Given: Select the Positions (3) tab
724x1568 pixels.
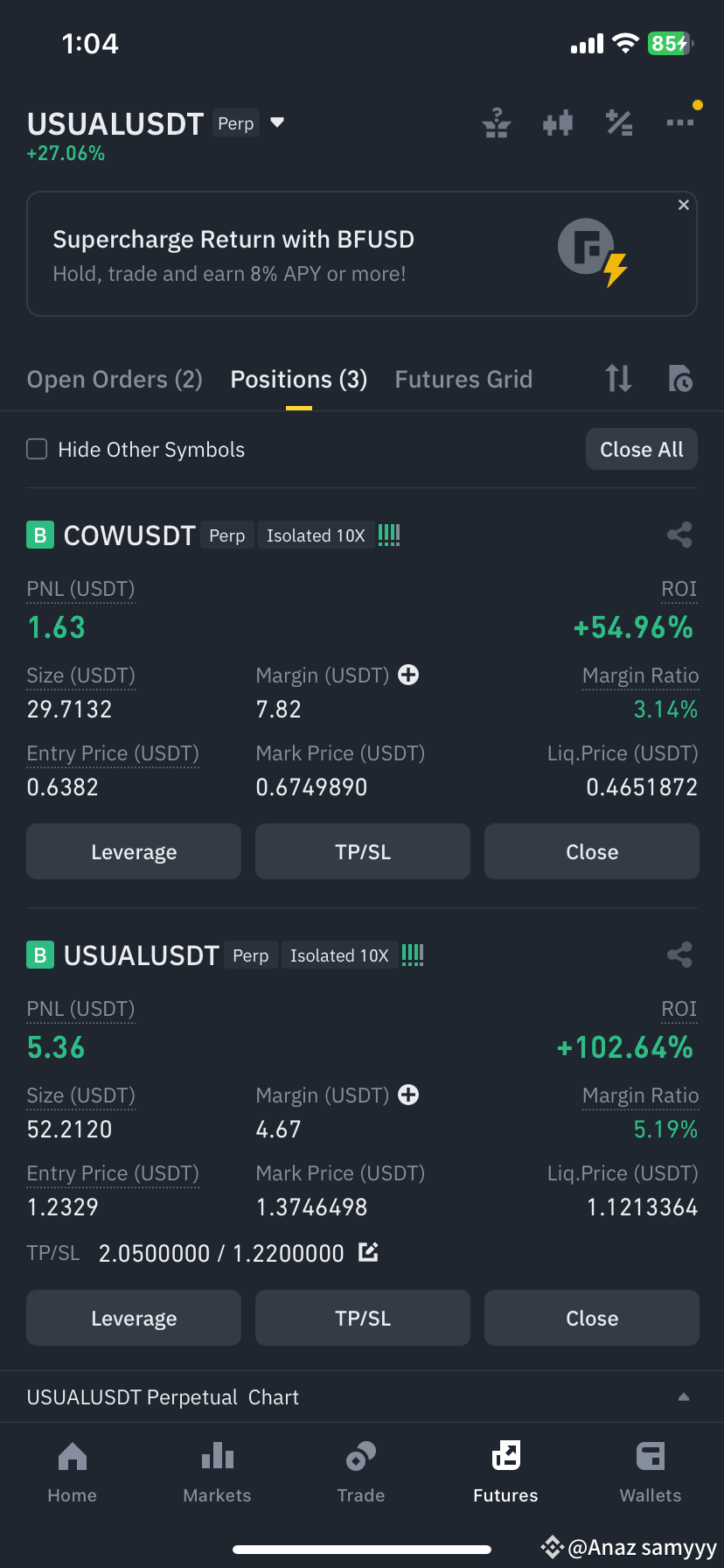Looking at the screenshot, I should (299, 379).
